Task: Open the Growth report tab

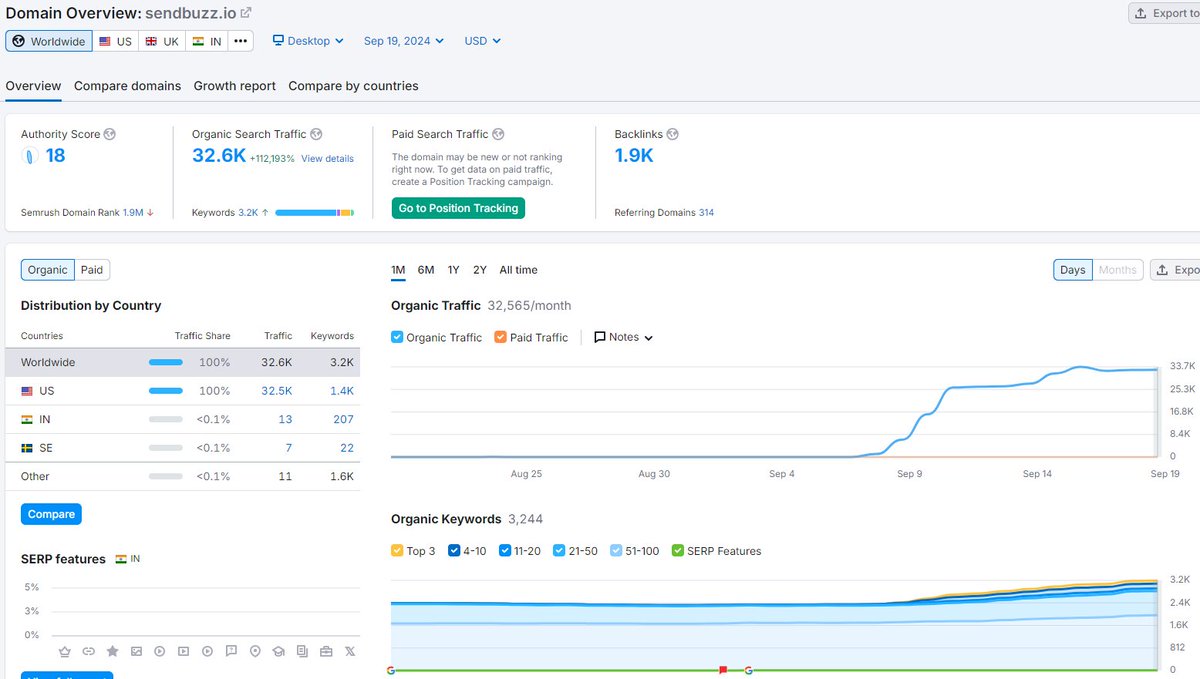Action: [x=235, y=86]
